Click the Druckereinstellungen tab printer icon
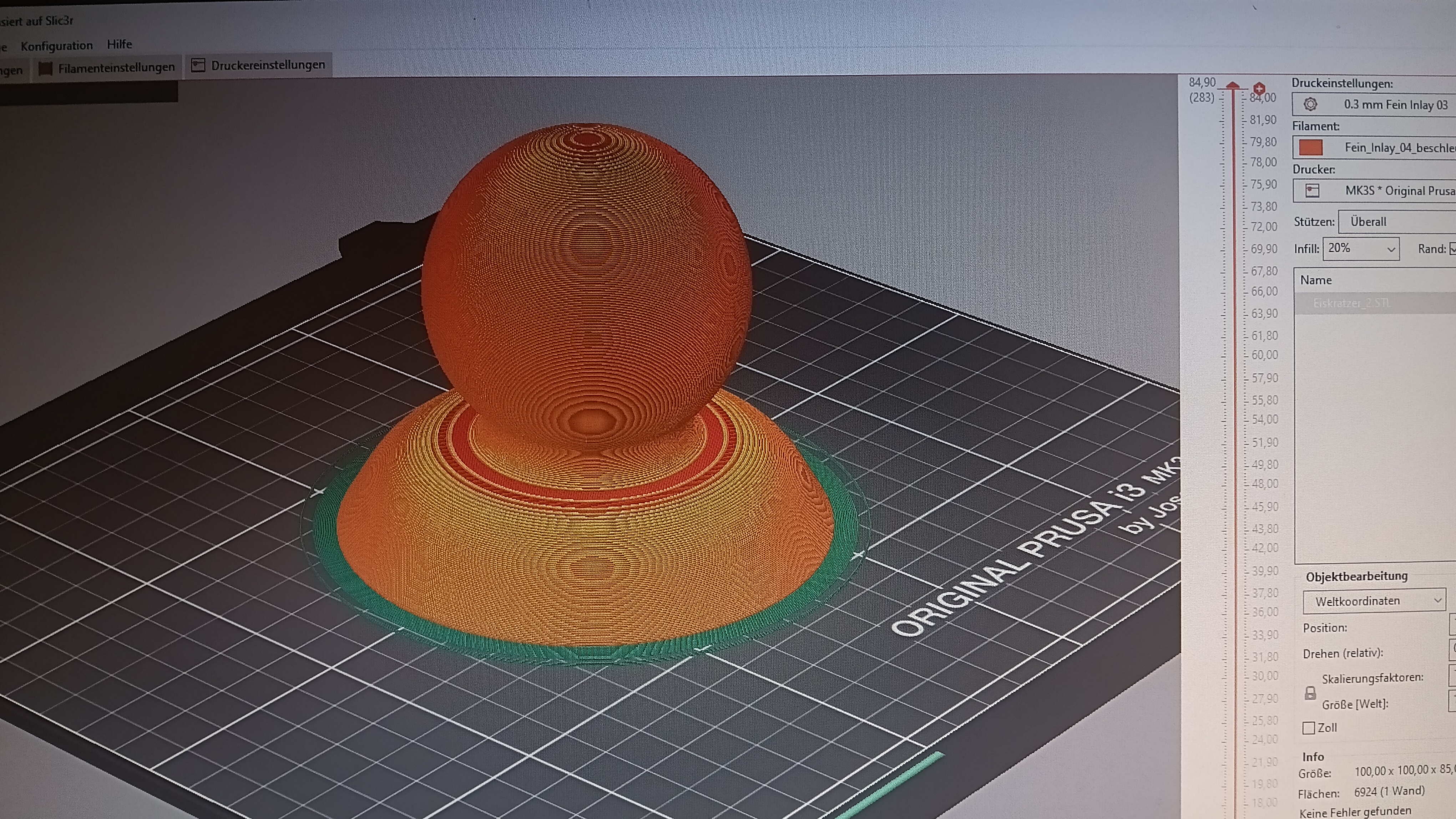 click(x=198, y=65)
